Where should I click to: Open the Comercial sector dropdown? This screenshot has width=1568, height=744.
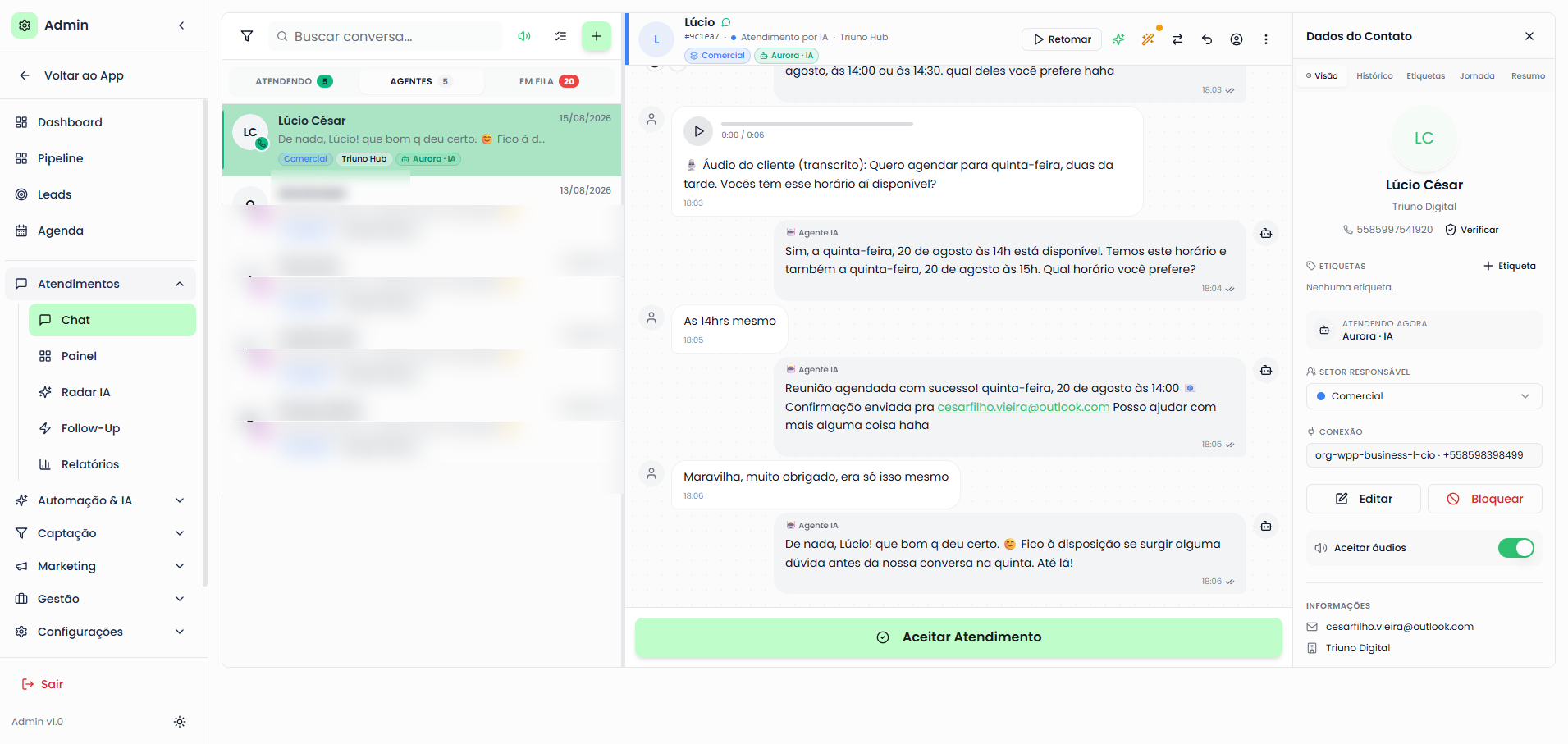[x=1424, y=396]
